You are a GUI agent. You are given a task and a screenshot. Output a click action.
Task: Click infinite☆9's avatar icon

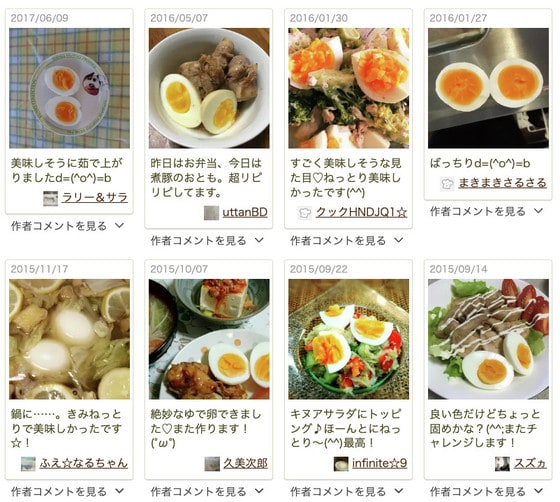341,463
